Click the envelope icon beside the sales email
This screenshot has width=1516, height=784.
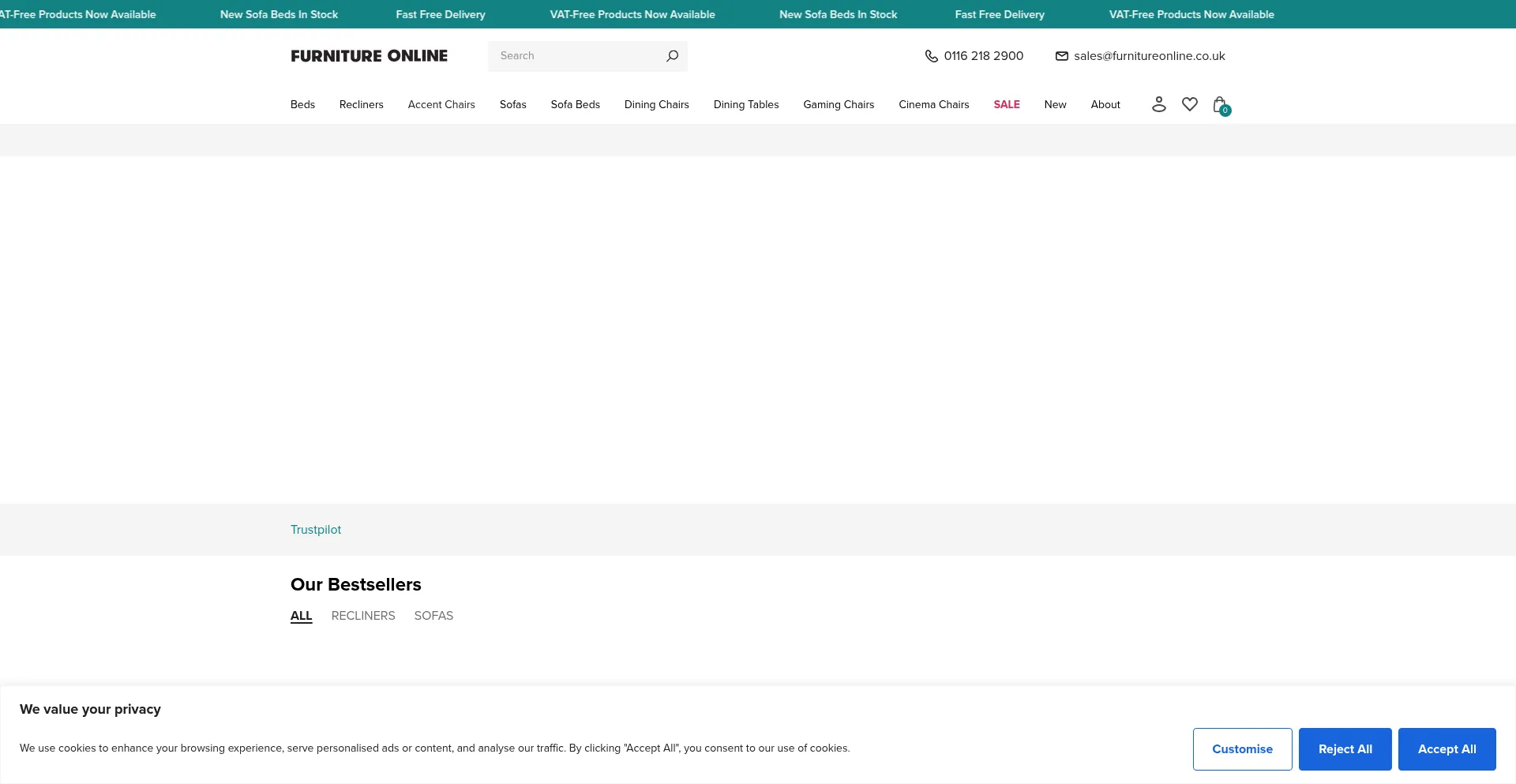click(x=1062, y=56)
